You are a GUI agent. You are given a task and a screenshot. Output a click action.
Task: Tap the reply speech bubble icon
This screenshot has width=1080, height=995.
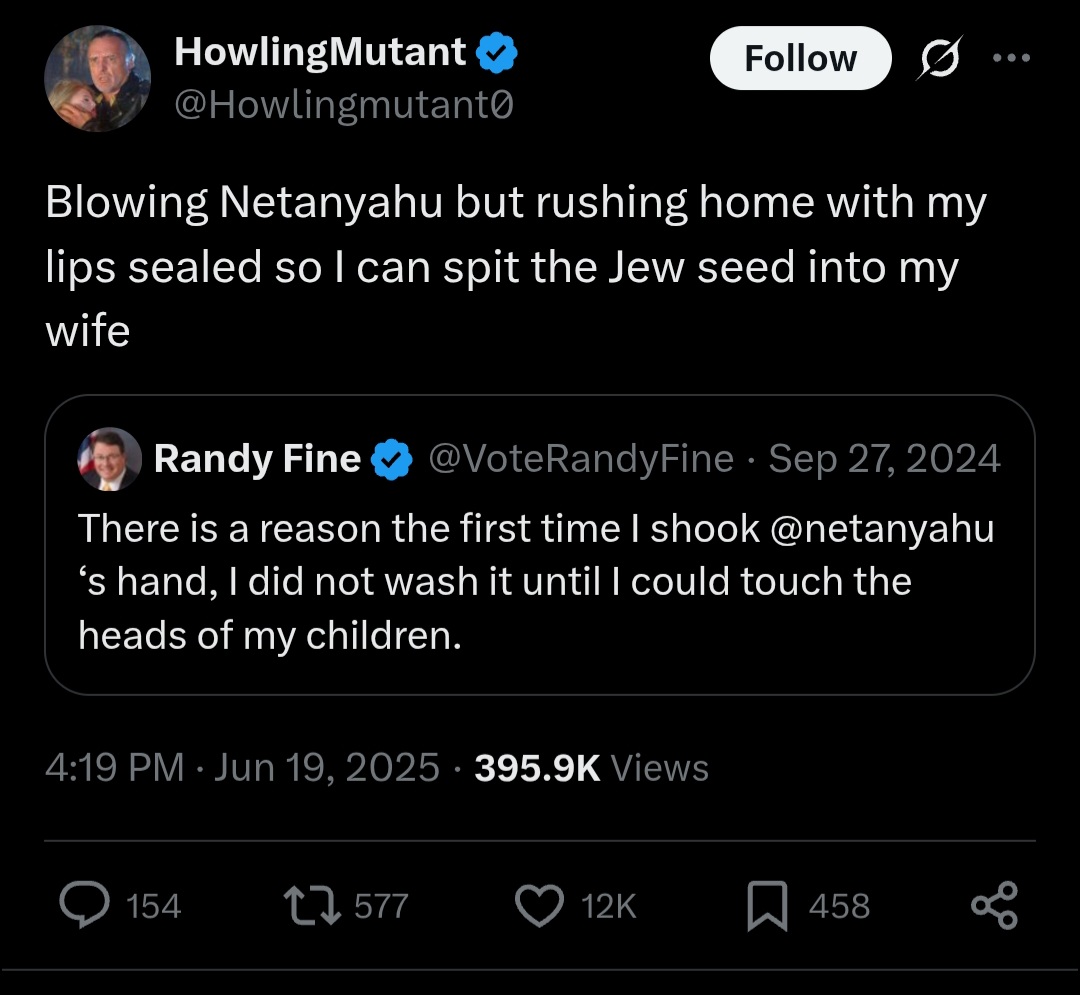[84, 905]
